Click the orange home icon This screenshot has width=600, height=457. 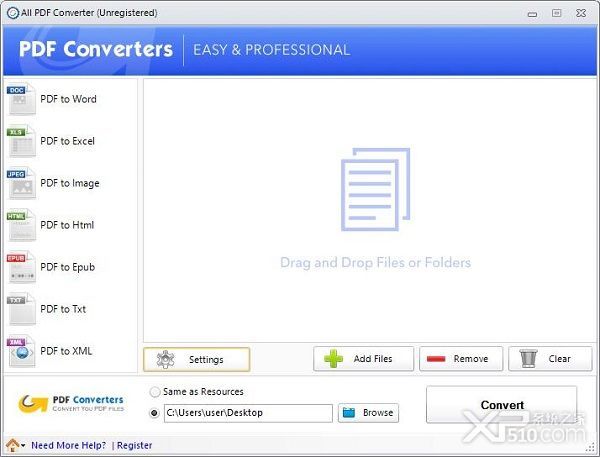[x=13, y=445]
